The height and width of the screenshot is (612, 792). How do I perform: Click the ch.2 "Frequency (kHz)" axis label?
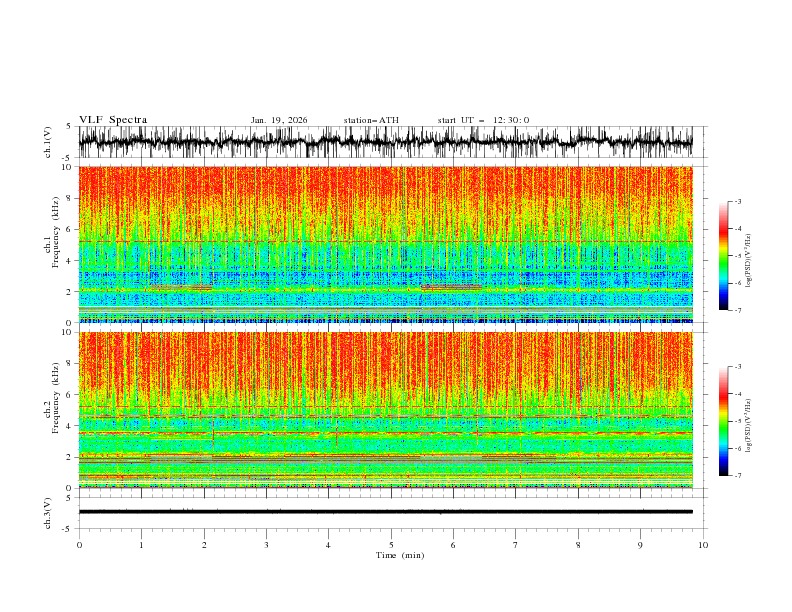click(55, 397)
